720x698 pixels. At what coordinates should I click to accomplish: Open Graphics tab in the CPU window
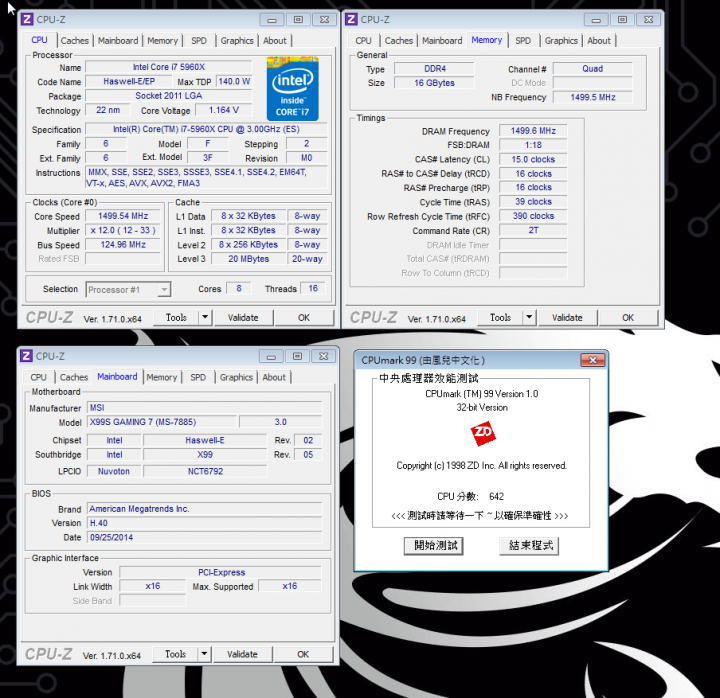(x=237, y=41)
